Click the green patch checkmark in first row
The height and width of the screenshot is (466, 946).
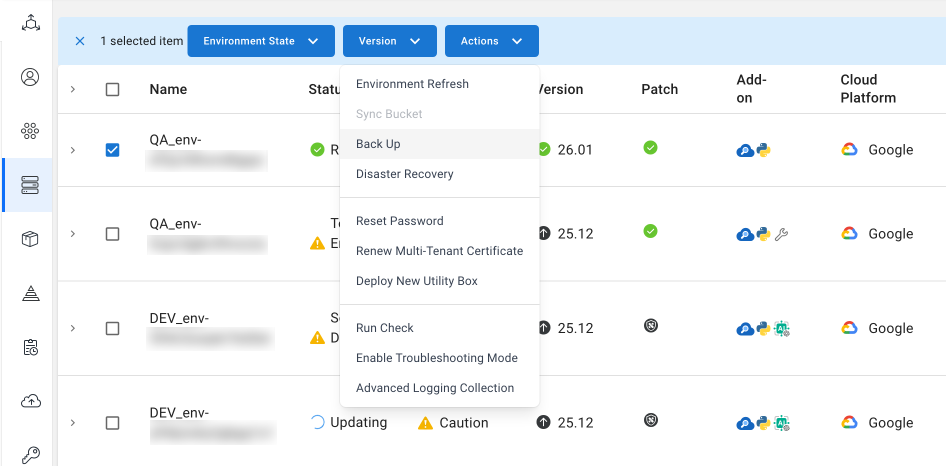[x=650, y=148]
